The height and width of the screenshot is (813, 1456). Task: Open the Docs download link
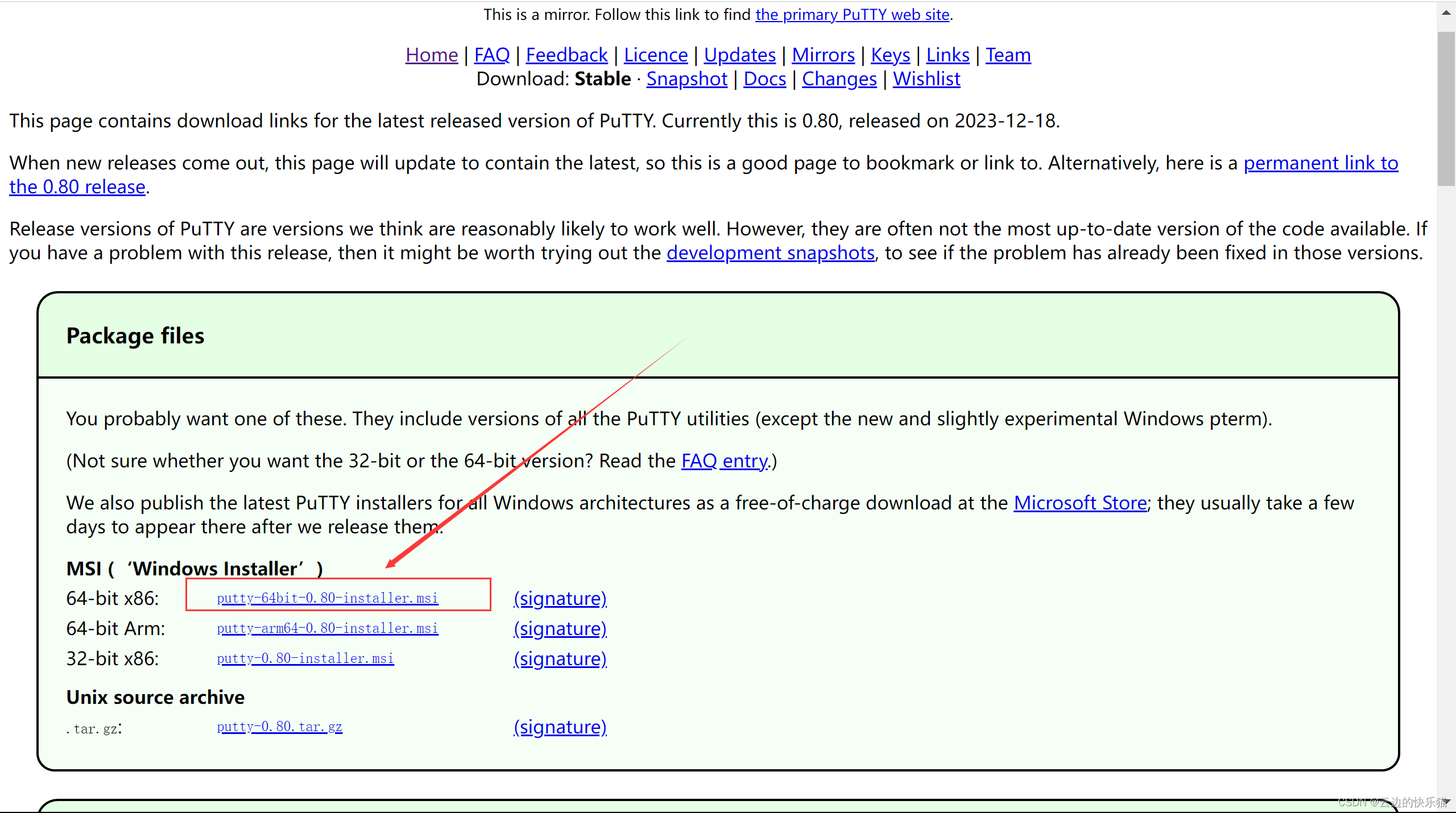pos(765,79)
